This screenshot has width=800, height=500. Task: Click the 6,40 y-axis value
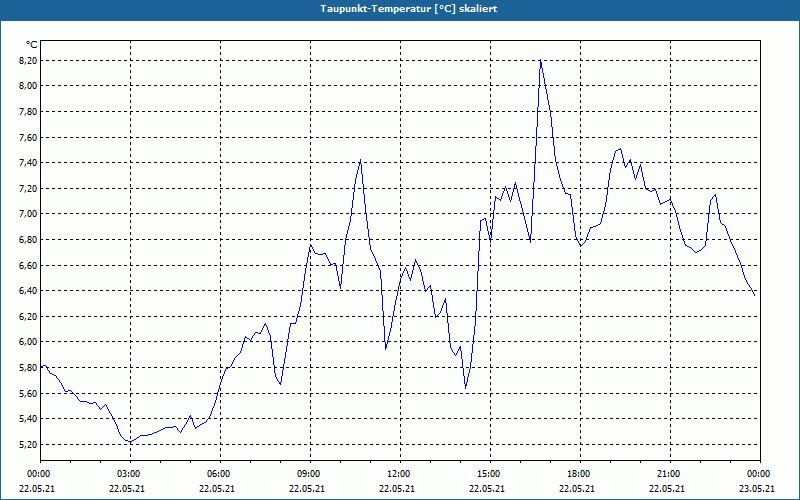tap(29, 291)
